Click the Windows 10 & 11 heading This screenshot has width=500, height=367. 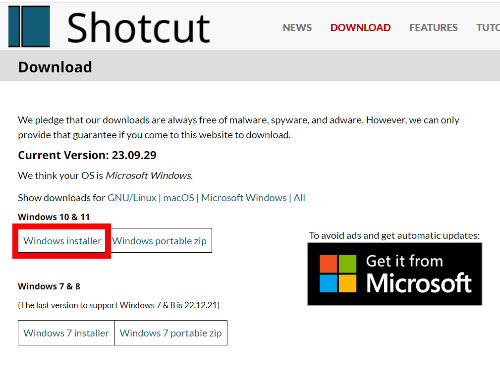click(54, 217)
